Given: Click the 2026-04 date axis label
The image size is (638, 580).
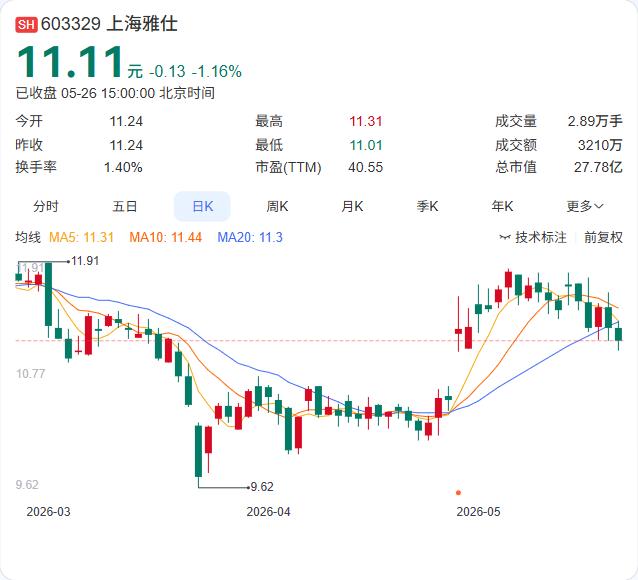Looking at the screenshot, I should tap(269, 512).
